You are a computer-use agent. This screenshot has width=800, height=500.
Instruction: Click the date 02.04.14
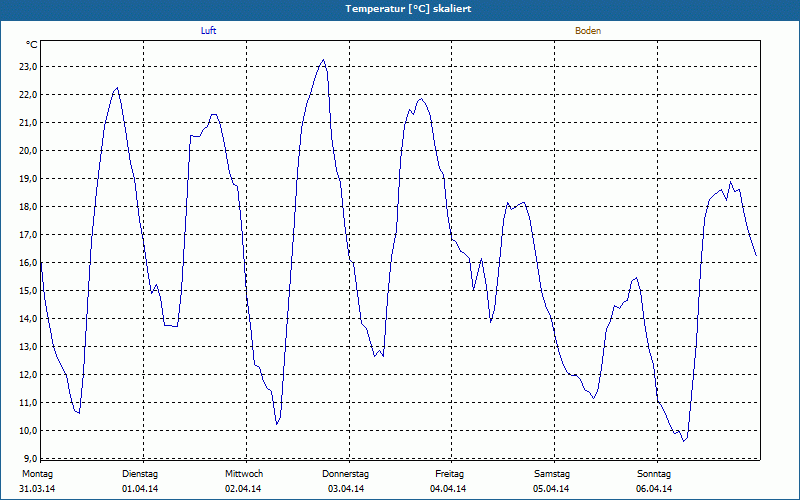click(x=243, y=489)
